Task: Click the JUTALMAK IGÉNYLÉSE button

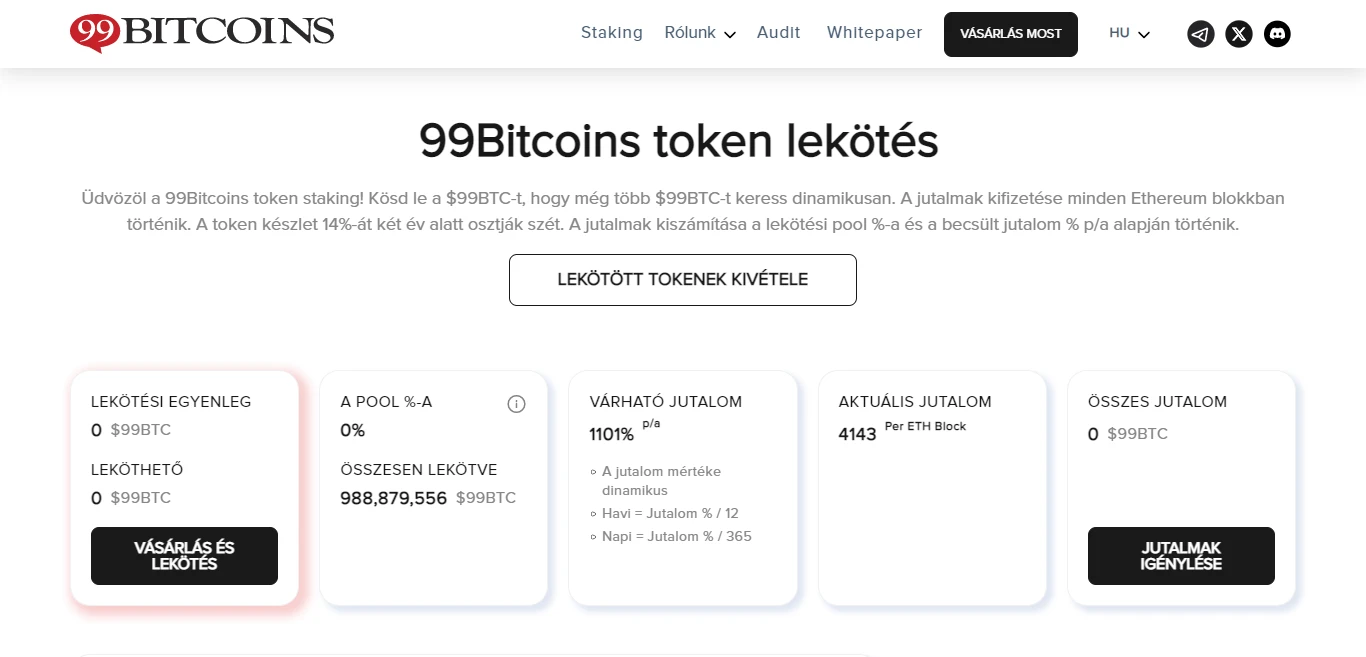Action: (1181, 556)
